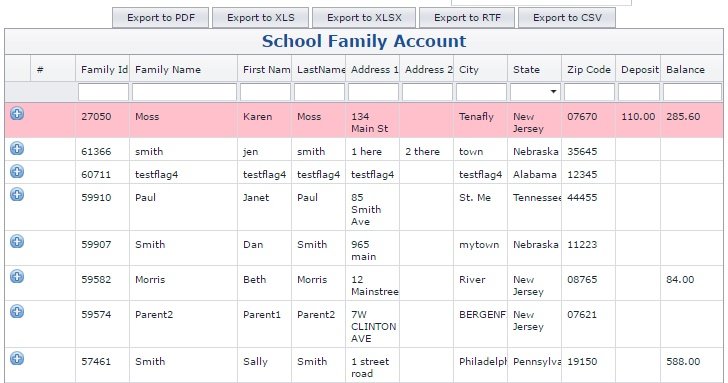
Task: Open the State filter dropdown
Action: [552, 91]
